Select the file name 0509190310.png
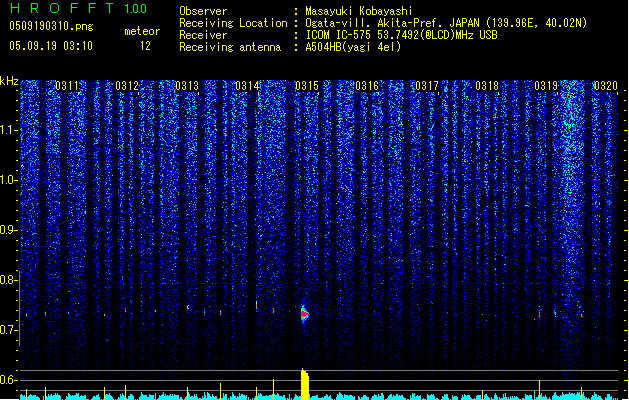Image resolution: width=629 pixels, height=400 pixels. tap(51, 26)
